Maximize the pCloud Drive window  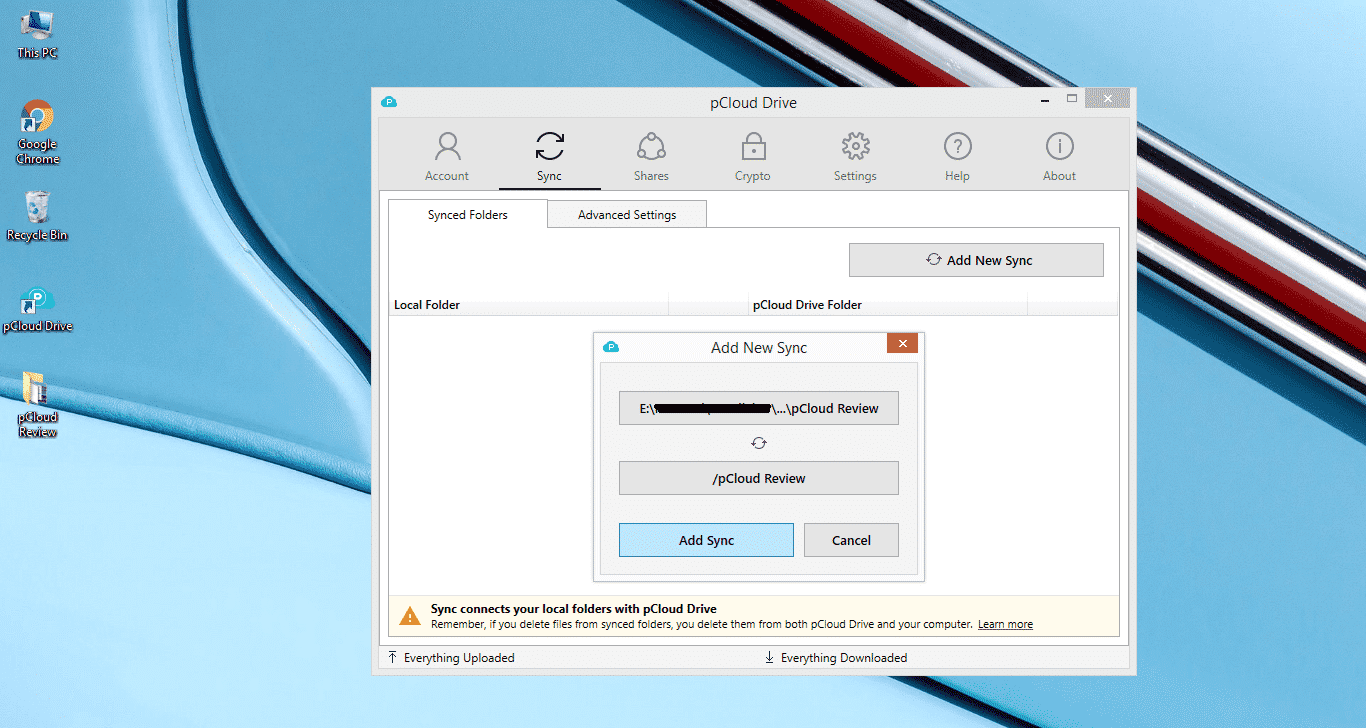1072,99
